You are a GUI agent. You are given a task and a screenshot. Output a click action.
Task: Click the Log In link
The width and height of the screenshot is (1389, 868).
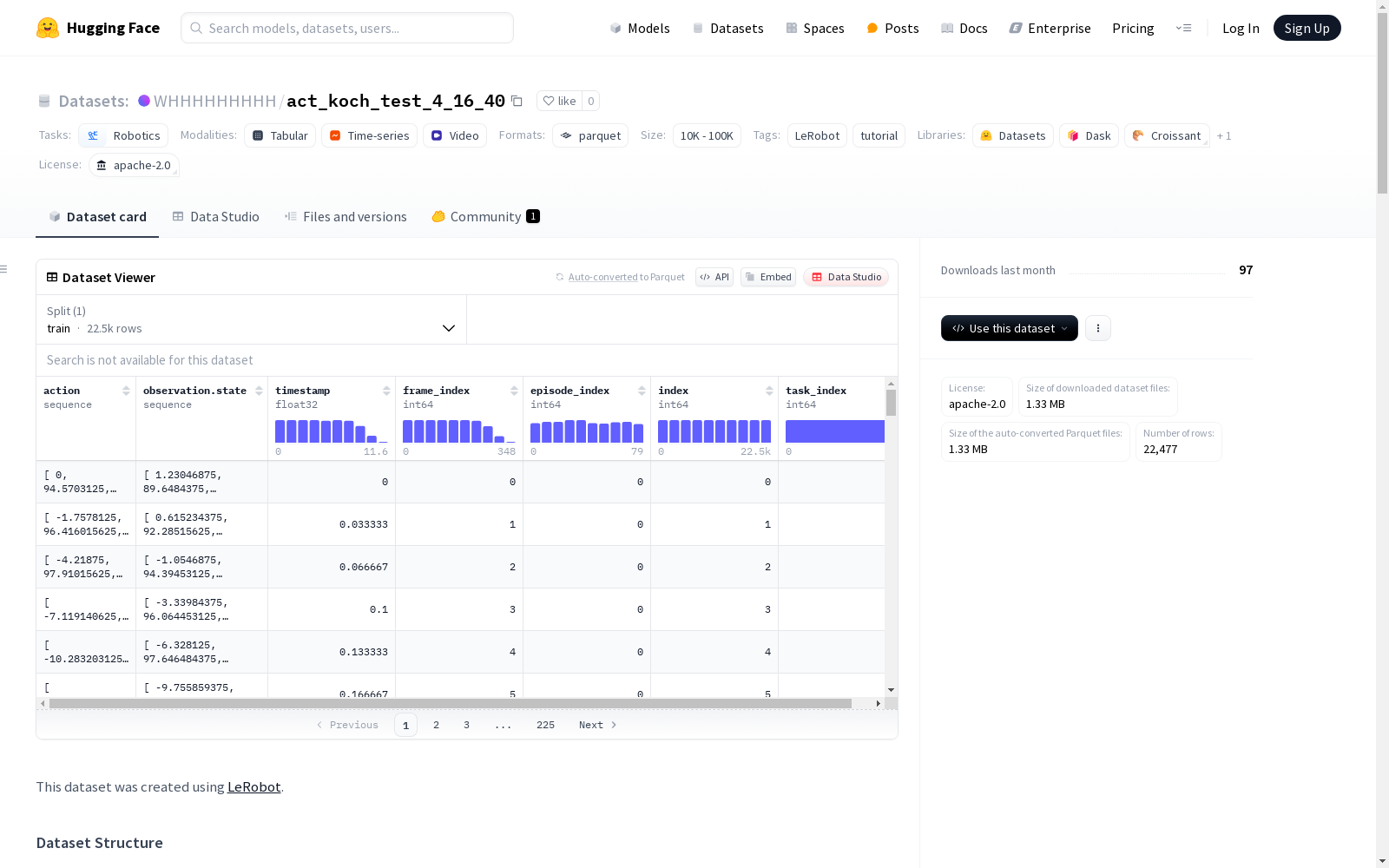click(1241, 28)
